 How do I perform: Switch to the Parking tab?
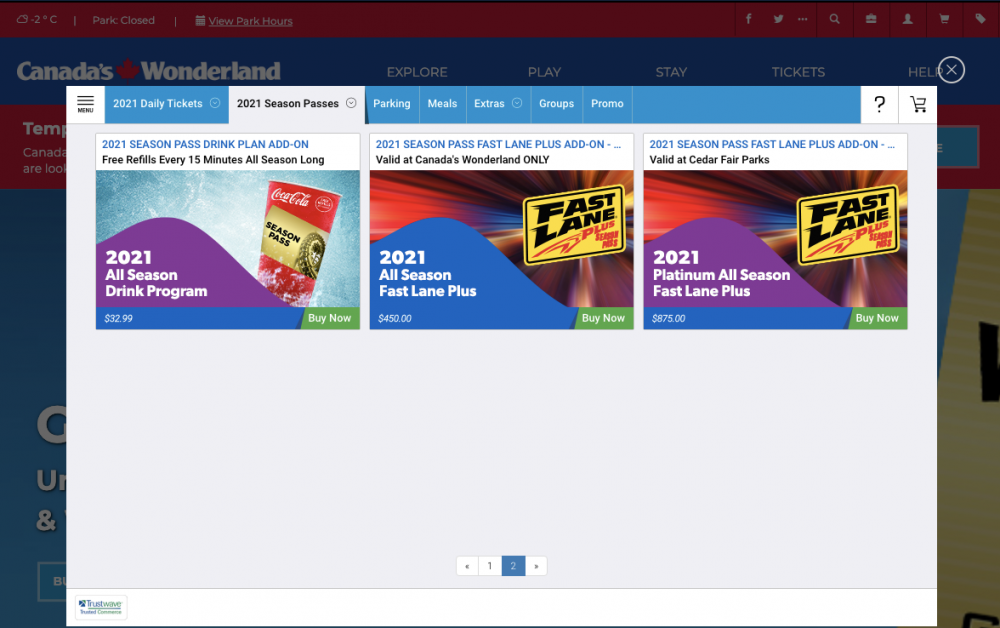point(391,104)
